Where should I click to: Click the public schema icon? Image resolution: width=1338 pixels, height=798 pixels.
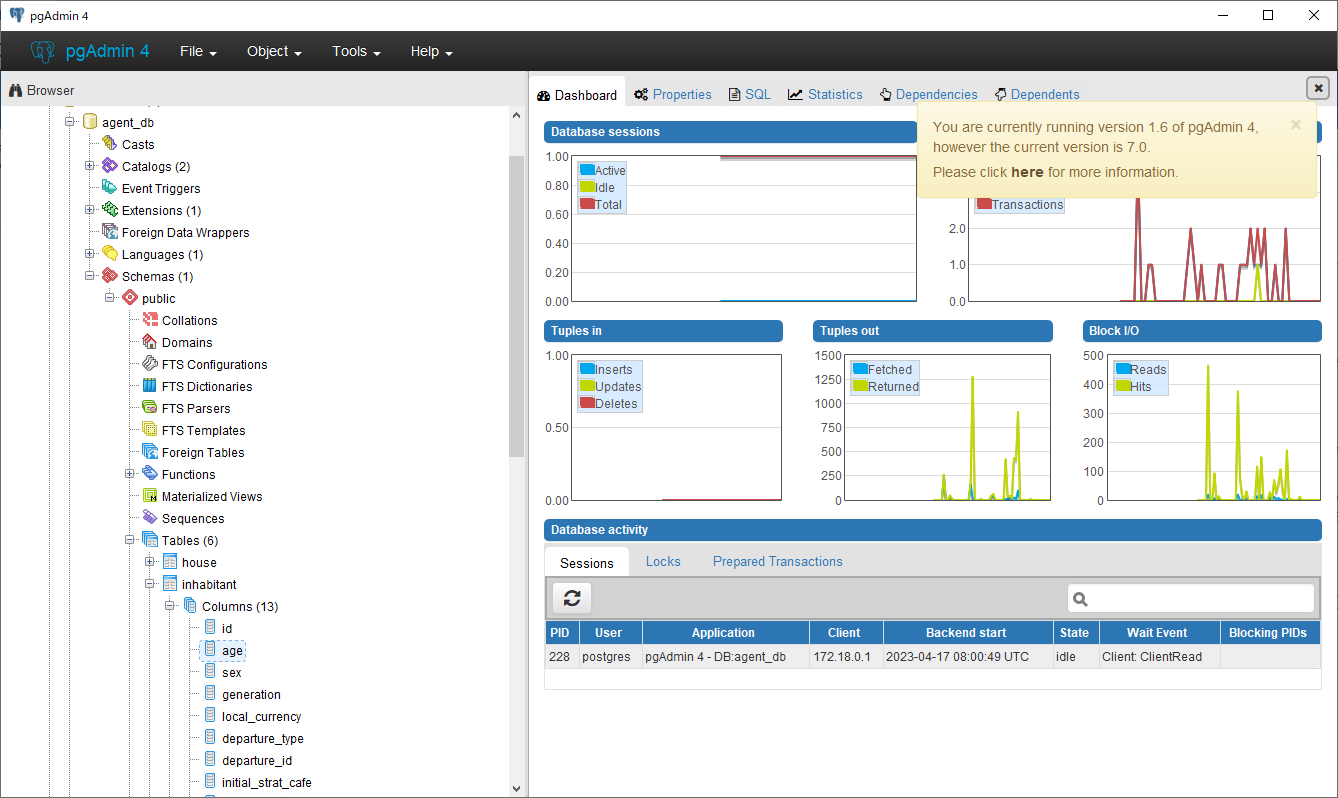(130, 298)
